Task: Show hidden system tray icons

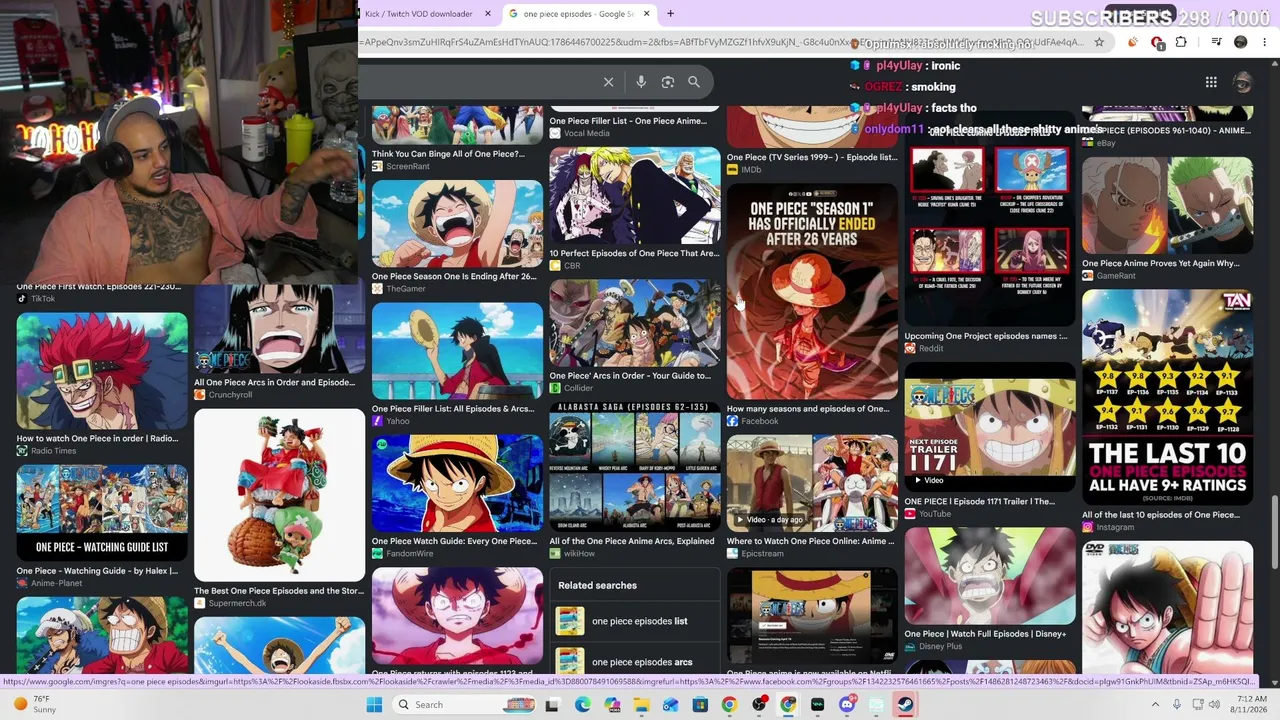Action: pyautogui.click(x=1155, y=705)
